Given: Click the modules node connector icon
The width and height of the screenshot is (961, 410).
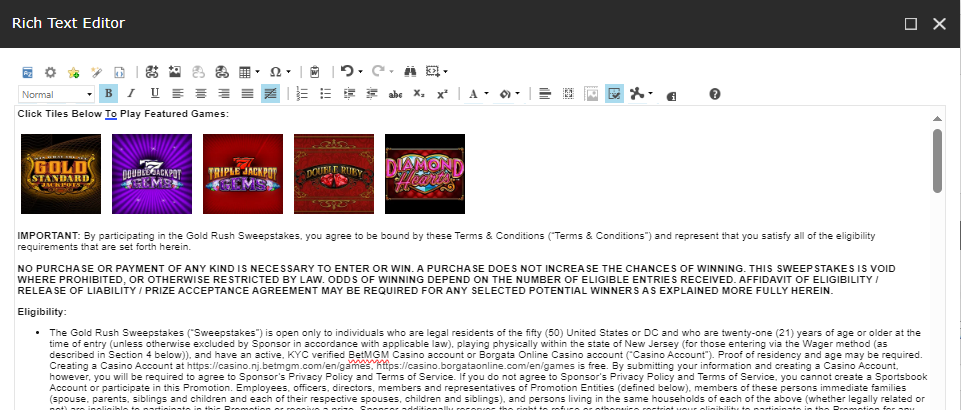Looking at the screenshot, I should pos(637,94).
